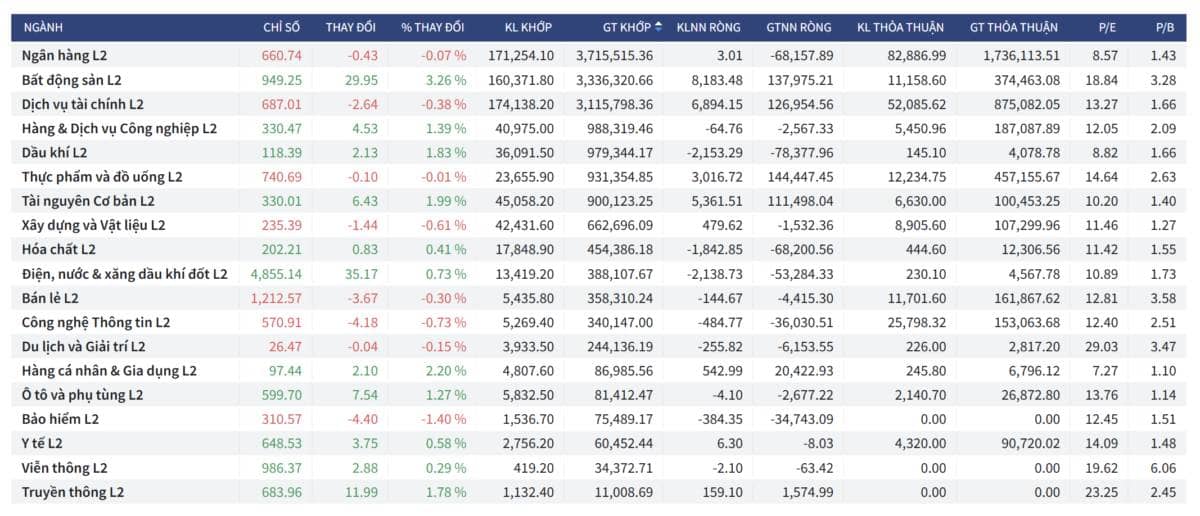This screenshot has height=516, width=1200.
Task: Click negotiated volume 82,886.99
Action: (x=916, y=55)
